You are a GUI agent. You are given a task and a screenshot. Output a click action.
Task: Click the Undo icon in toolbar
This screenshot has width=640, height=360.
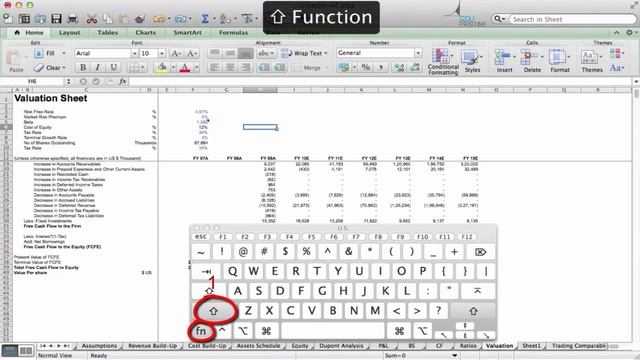pyautogui.click(x=159, y=19)
